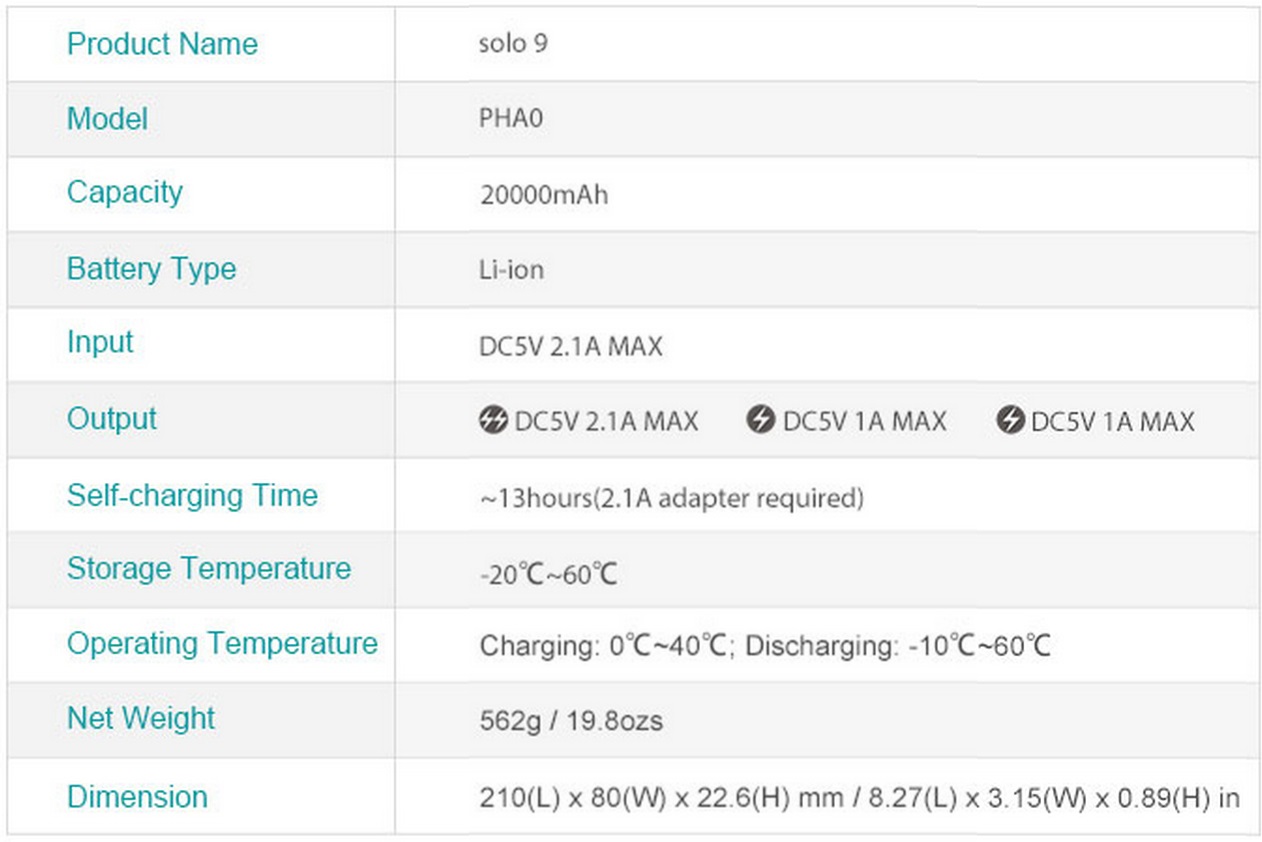
Task: Select the Battery Type label
Action: click(151, 268)
